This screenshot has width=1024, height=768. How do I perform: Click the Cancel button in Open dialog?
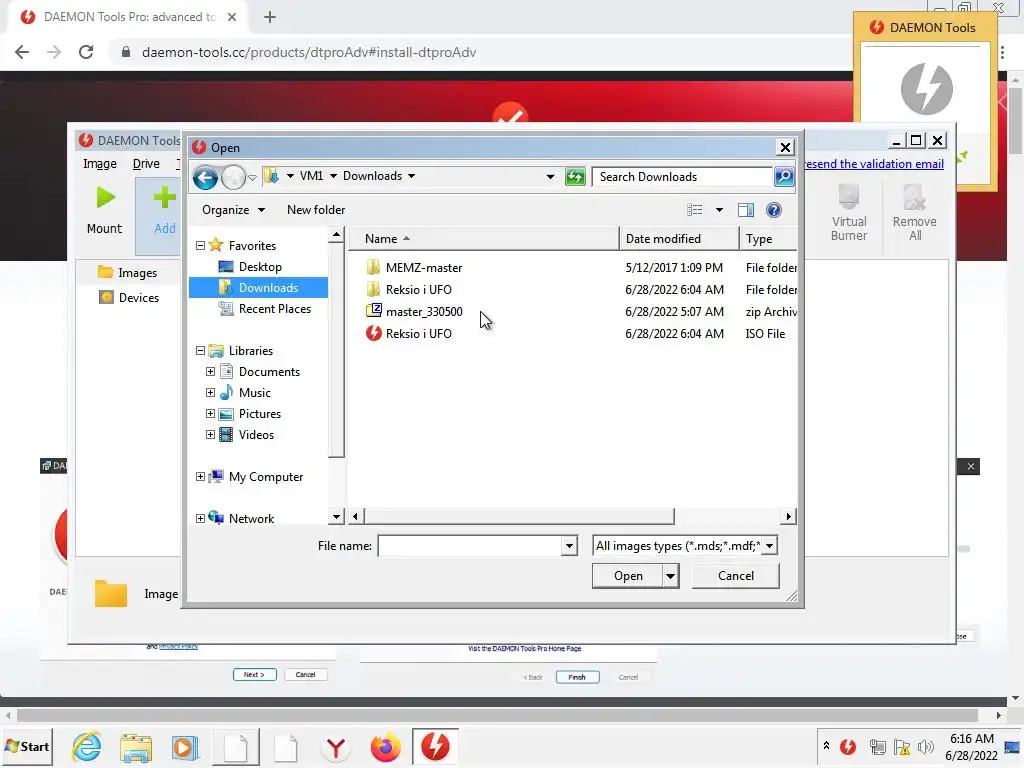pos(736,576)
